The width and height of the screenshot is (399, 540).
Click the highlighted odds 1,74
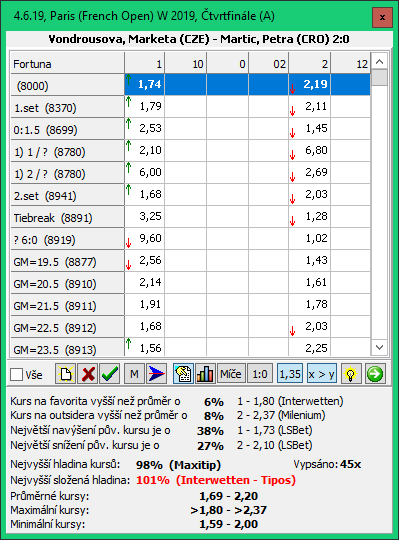pos(145,84)
